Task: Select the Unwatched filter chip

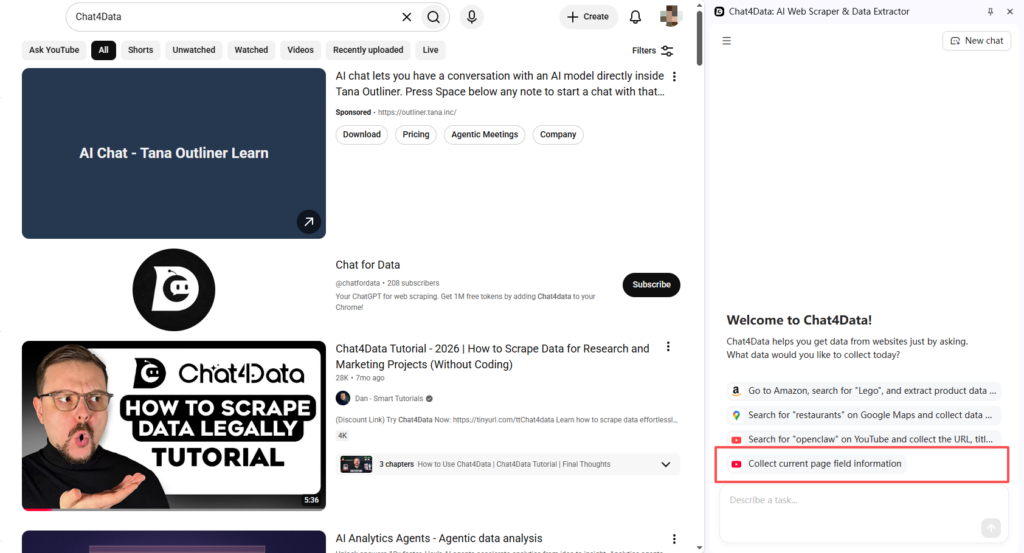Action: click(194, 50)
